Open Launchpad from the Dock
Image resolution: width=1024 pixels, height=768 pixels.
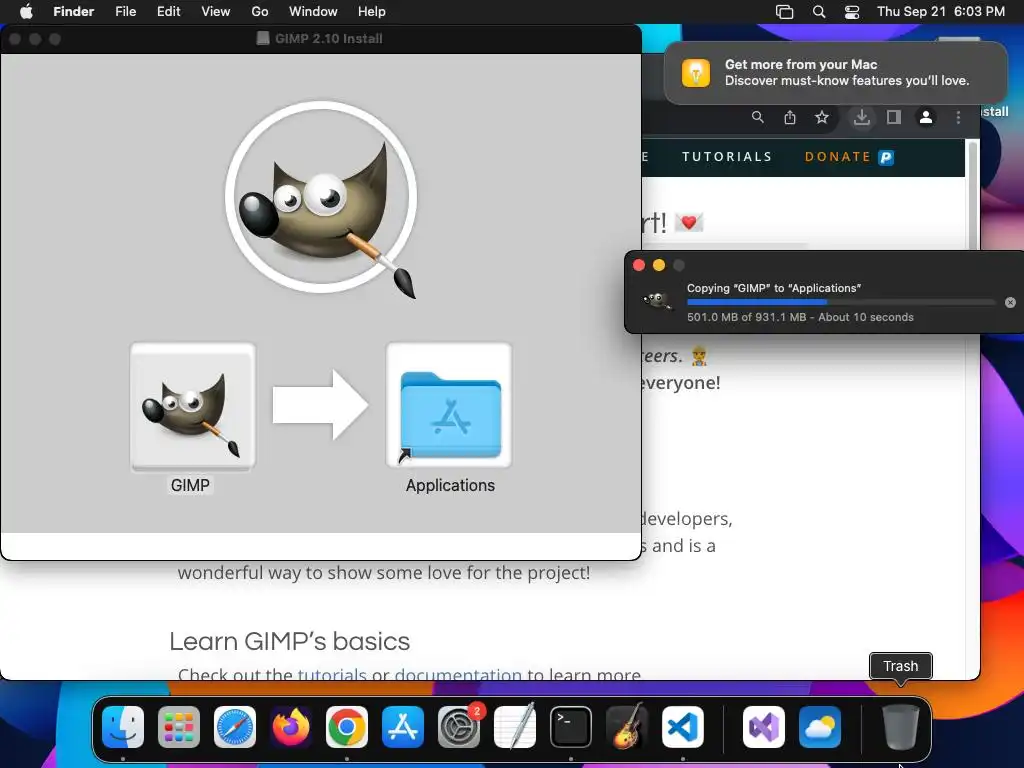179,727
